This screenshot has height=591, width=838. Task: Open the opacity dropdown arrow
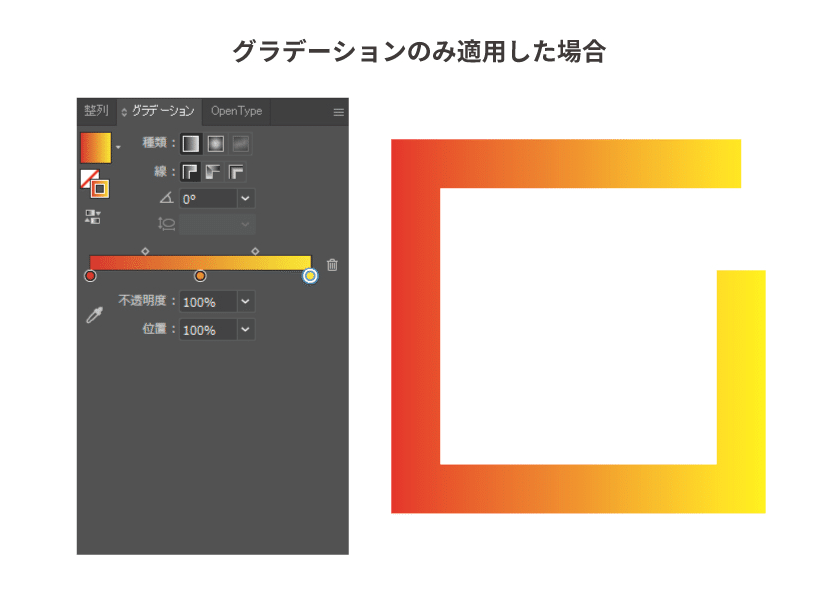pos(245,302)
